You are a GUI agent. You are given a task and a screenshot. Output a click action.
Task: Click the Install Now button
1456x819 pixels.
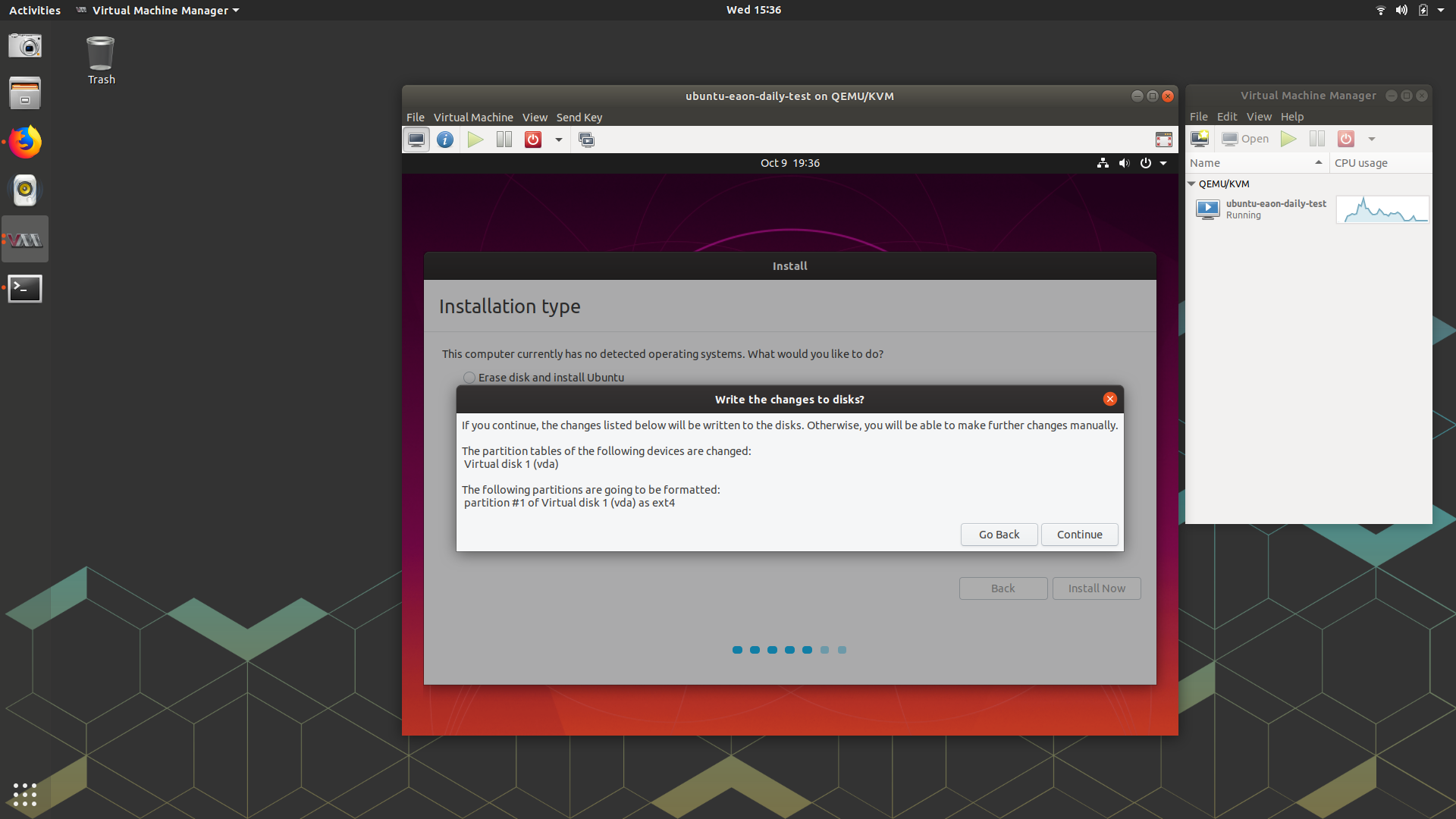(x=1097, y=588)
